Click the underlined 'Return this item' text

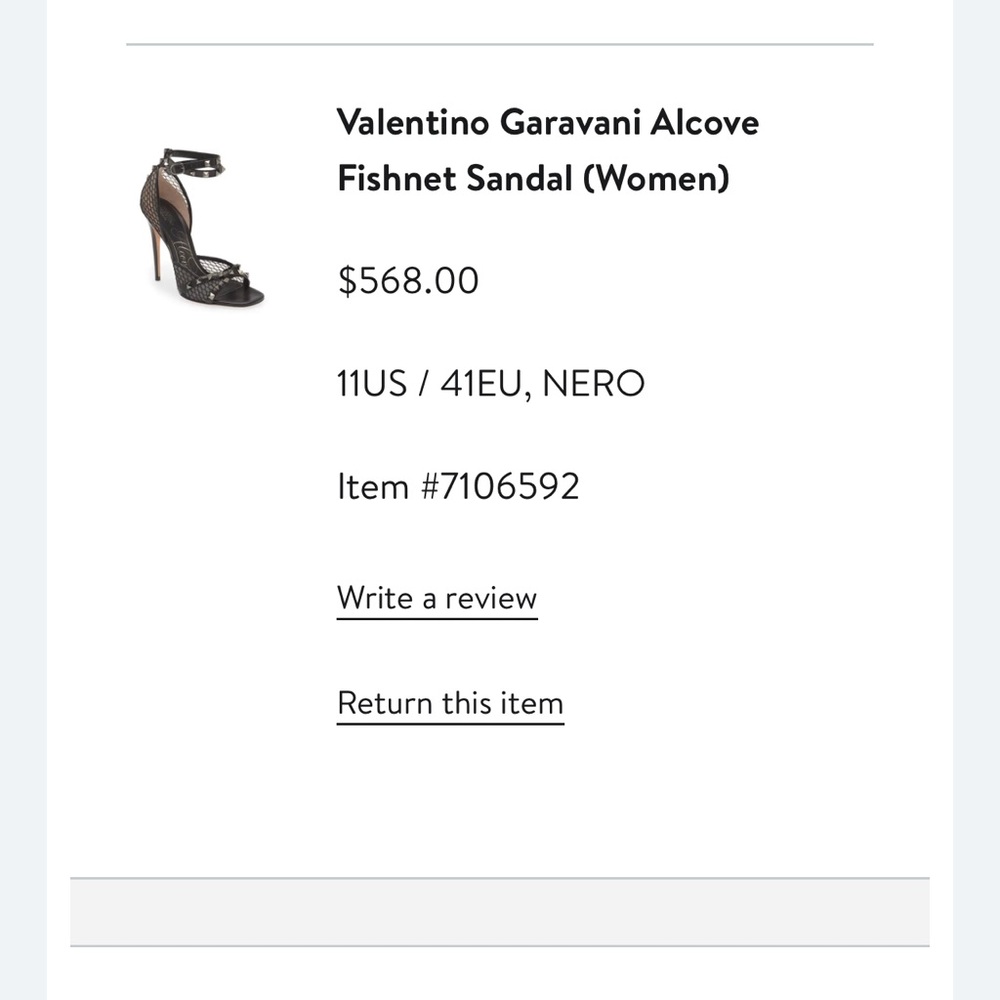[450, 702]
